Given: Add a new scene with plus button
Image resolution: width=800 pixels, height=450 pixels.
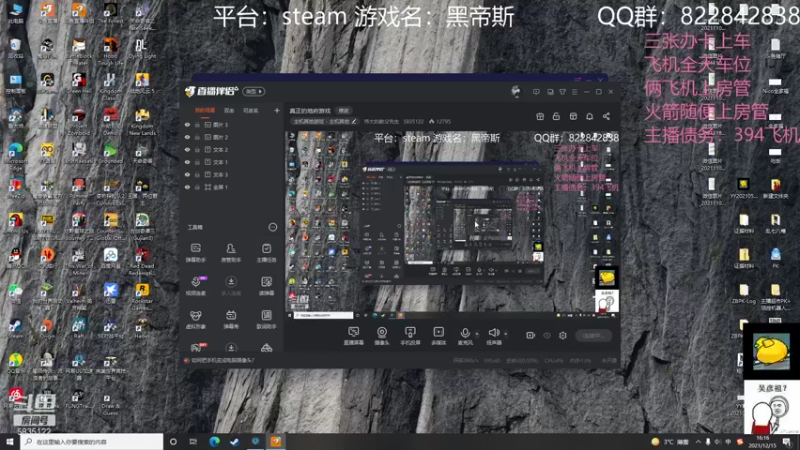Looking at the screenshot, I should [277, 110].
